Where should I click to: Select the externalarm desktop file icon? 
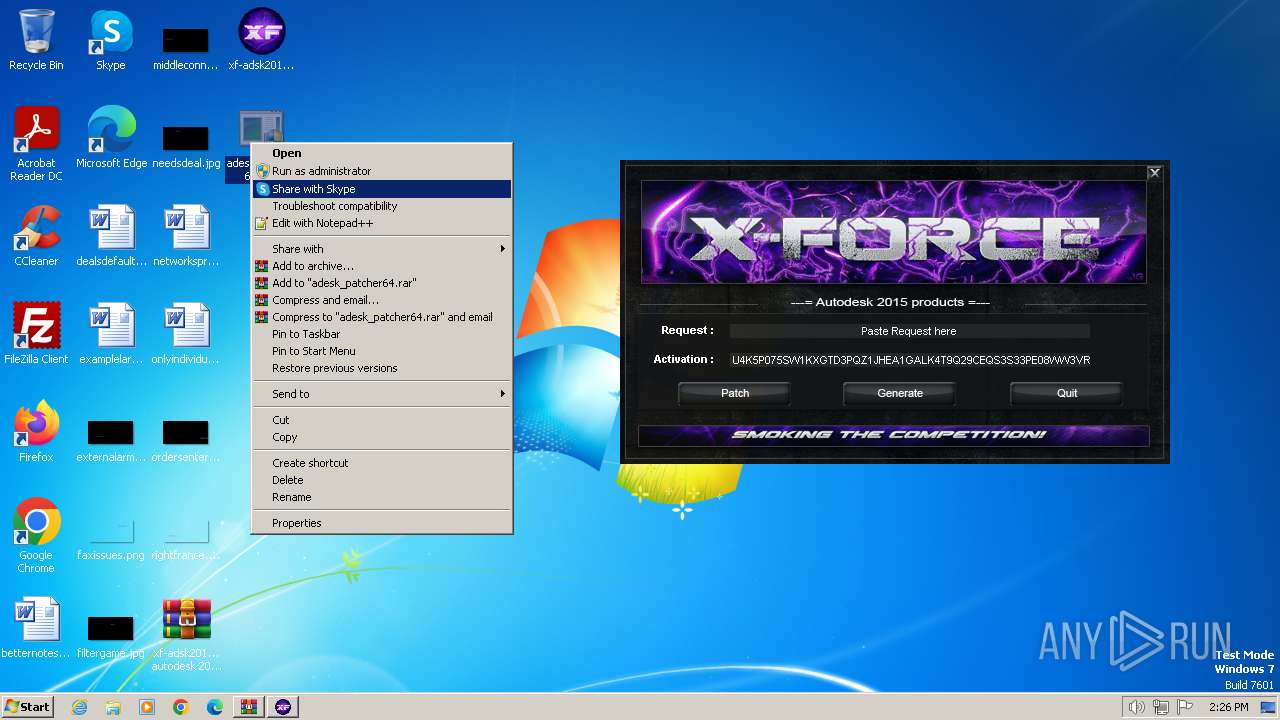click(x=111, y=440)
